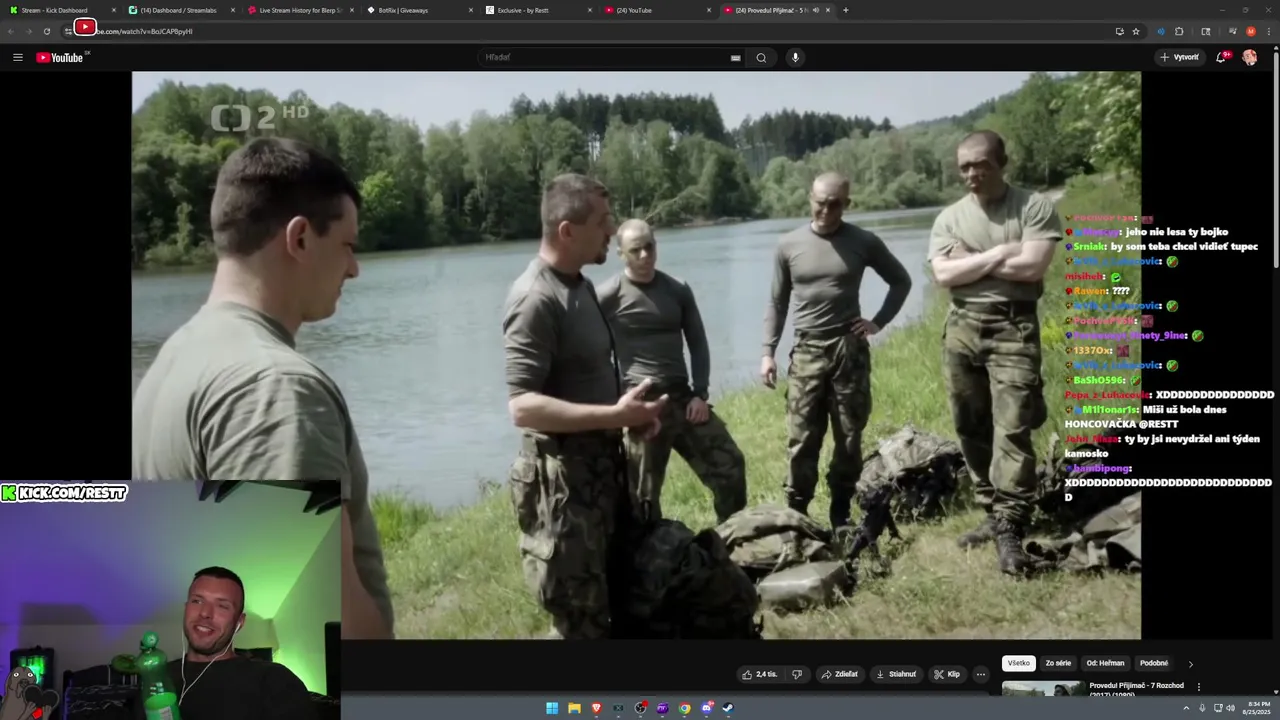Screen dimensions: 1280x720
Task: Switch to Dashboard / Streamlabs tab
Action: [x=181, y=10]
